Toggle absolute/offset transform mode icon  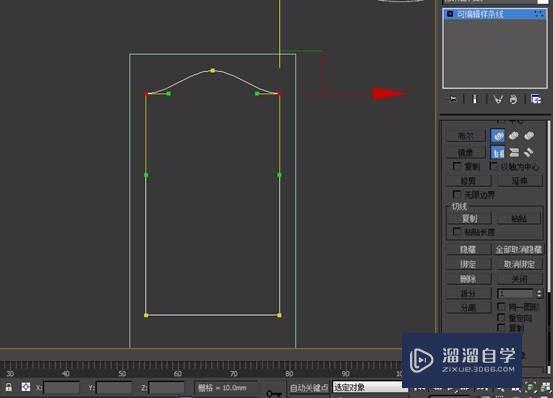tap(26, 387)
